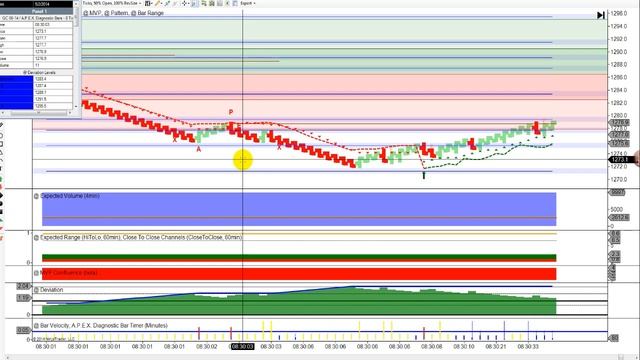Expand the drawing tools arrow beside the pencil

161,3
